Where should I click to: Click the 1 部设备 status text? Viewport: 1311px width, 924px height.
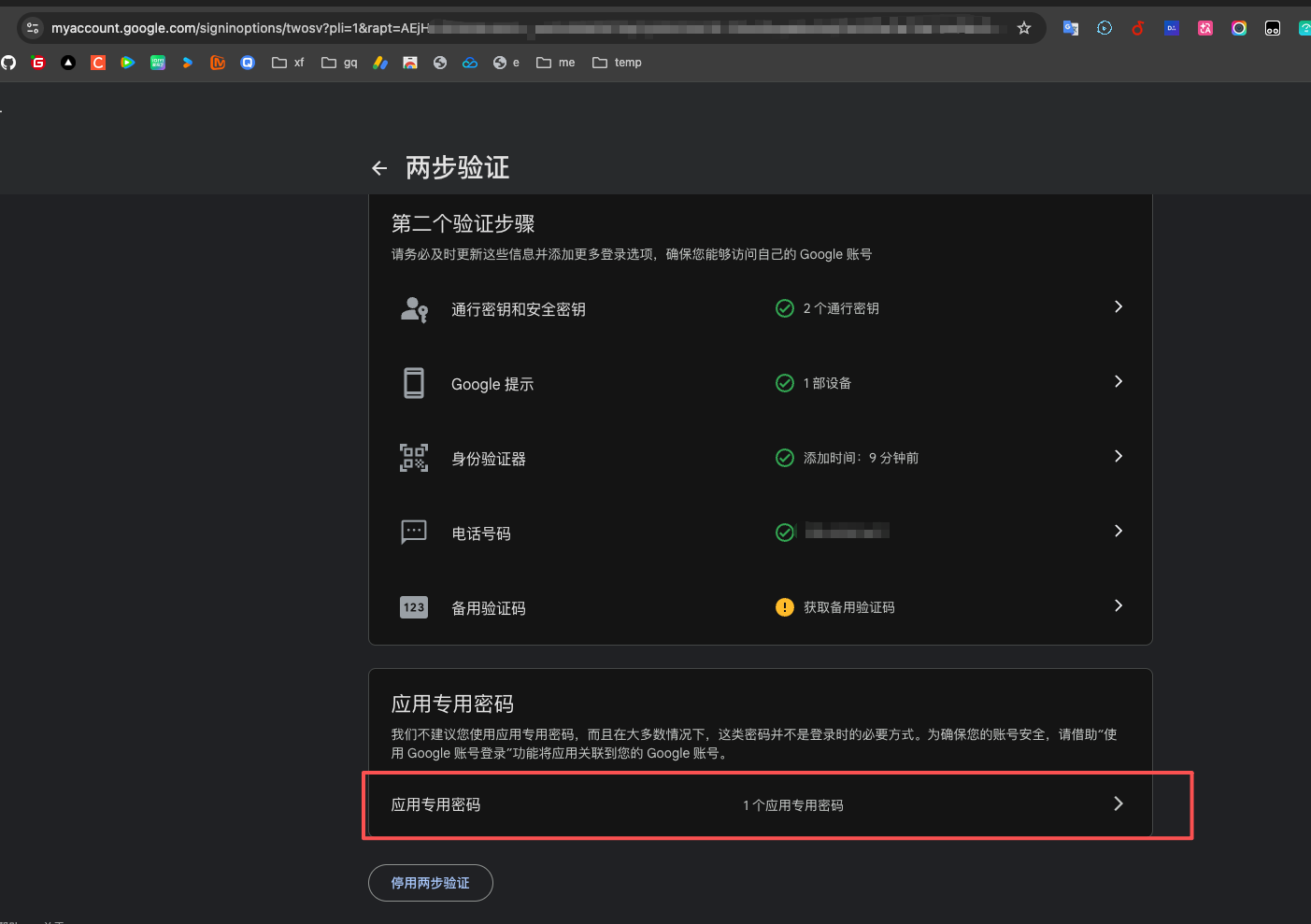point(827,383)
